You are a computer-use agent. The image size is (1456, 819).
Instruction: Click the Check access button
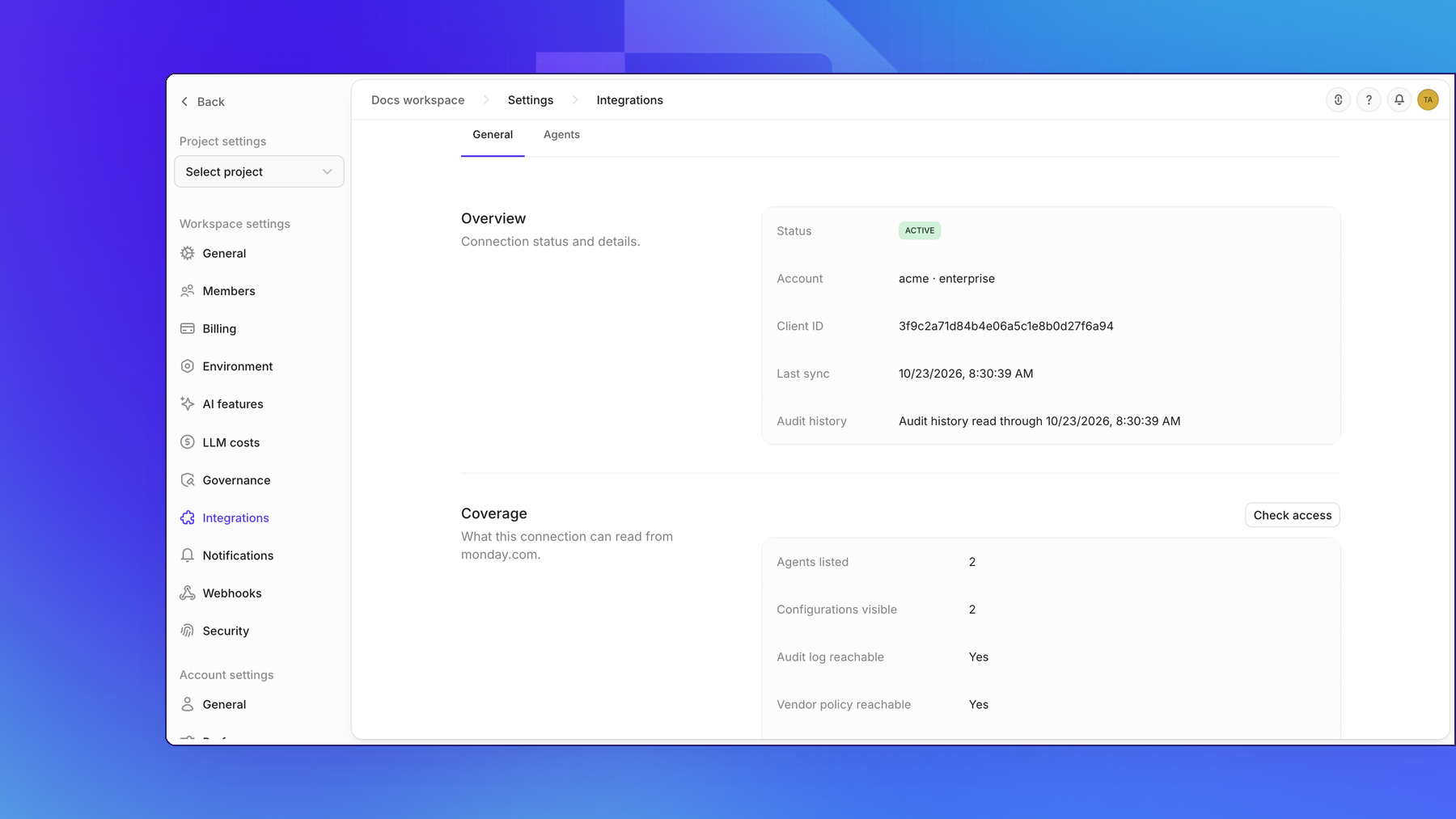pos(1292,515)
